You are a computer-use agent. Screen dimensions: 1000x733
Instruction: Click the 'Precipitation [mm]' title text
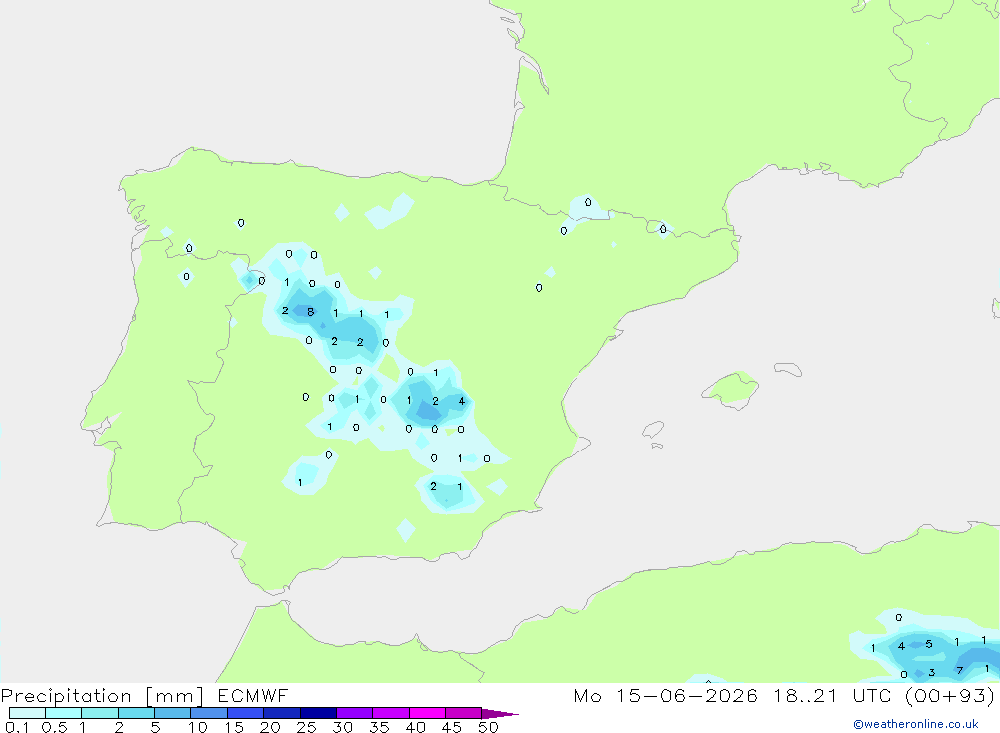pyautogui.click(x=102, y=696)
